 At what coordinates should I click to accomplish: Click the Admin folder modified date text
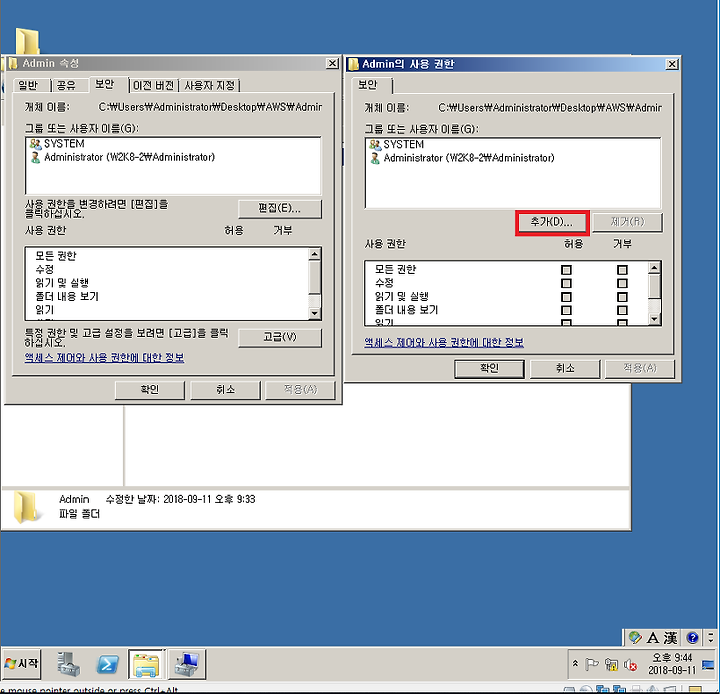click(x=180, y=500)
